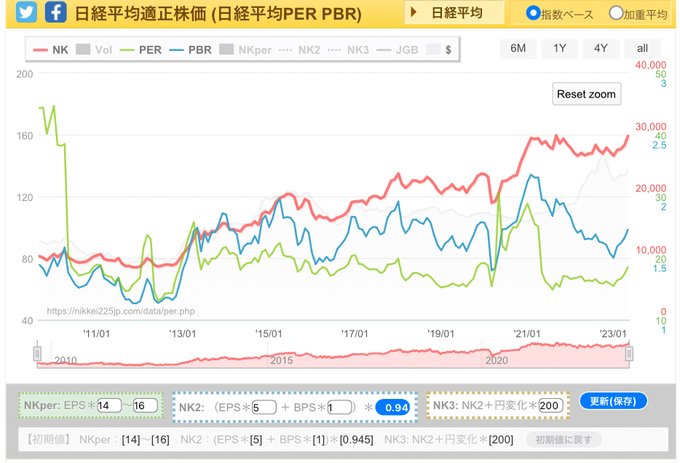Set chart range to all
This screenshot has height=463, width=680.
tap(642, 49)
